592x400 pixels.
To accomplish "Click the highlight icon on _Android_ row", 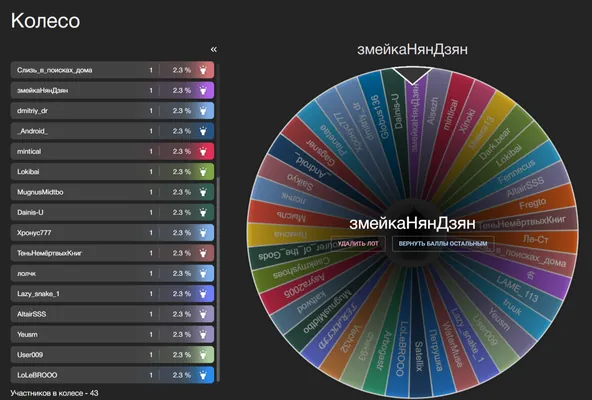I will [203, 131].
